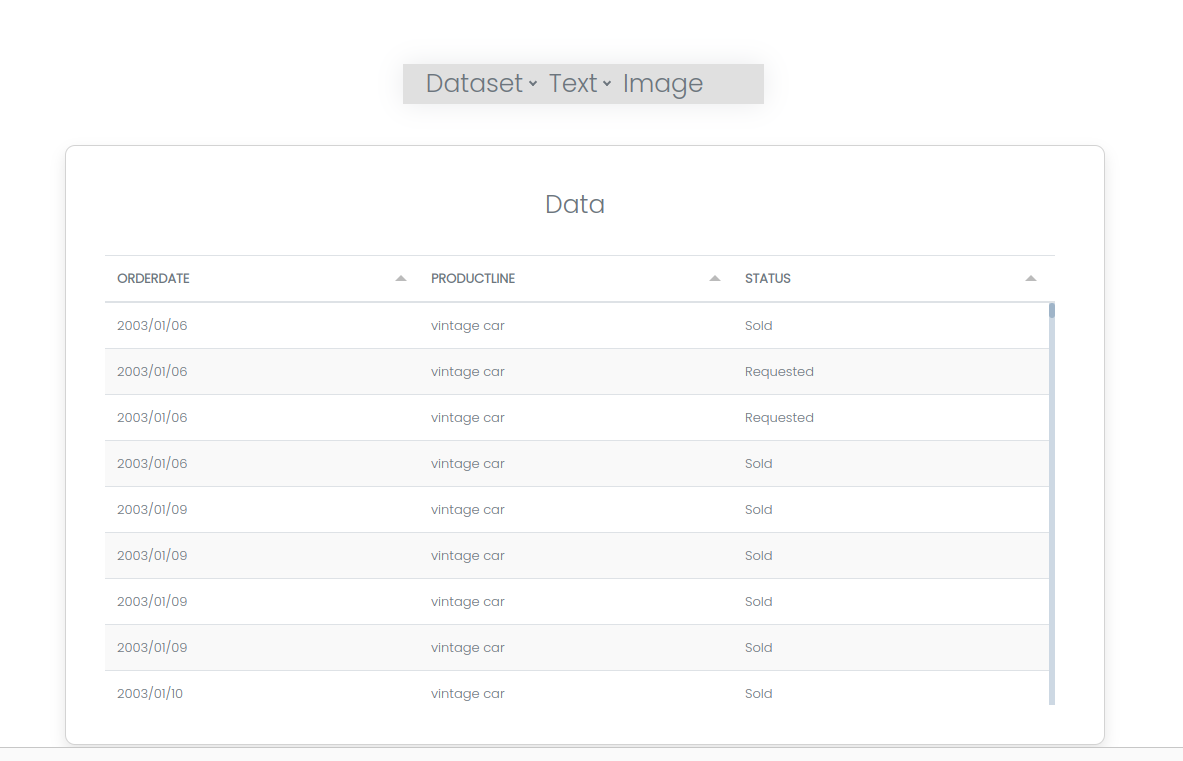Click the first Requested status cell

[x=779, y=372]
